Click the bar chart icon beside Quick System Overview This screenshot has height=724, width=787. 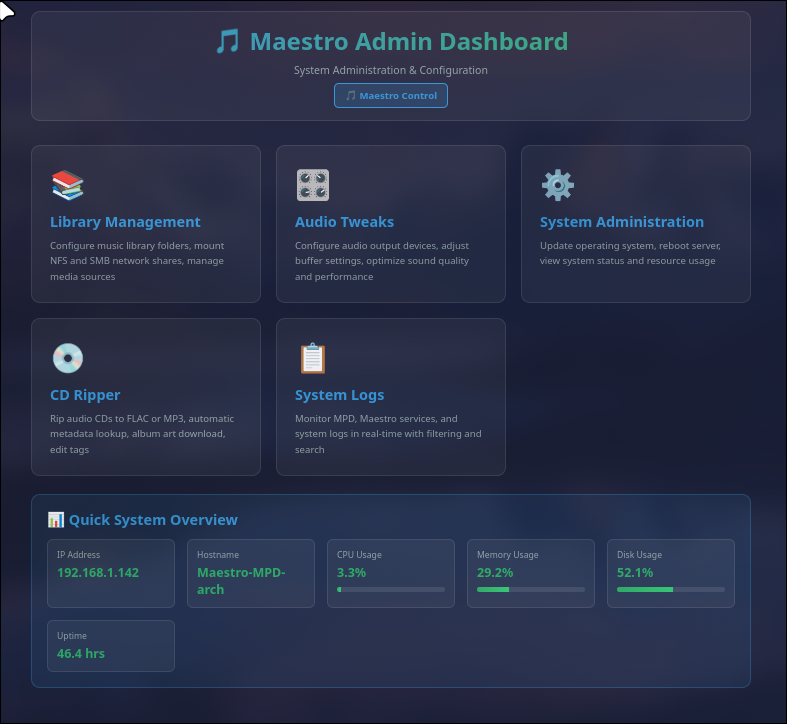(x=56, y=520)
